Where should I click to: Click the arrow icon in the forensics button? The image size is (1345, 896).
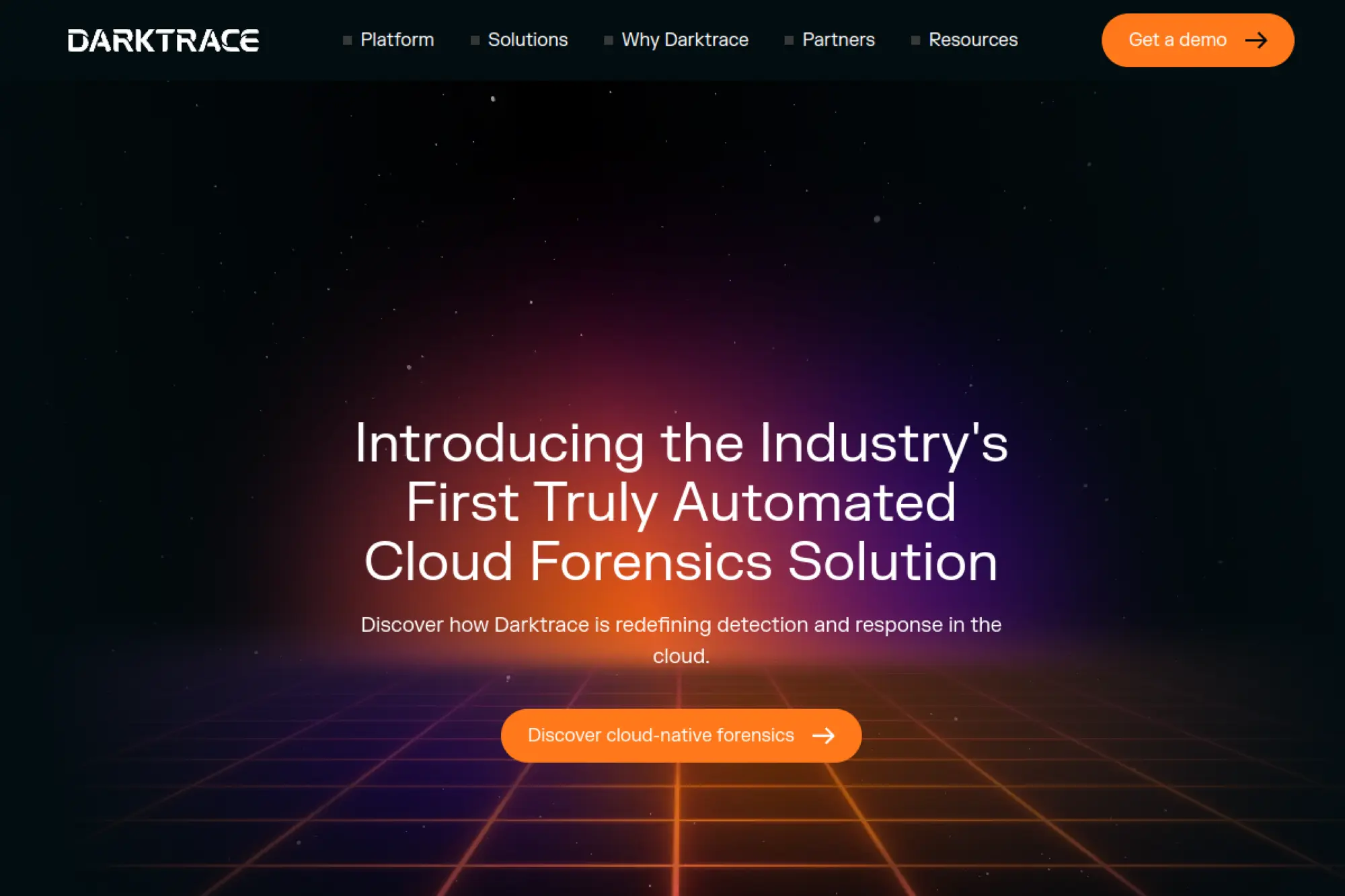coord(823,735)
